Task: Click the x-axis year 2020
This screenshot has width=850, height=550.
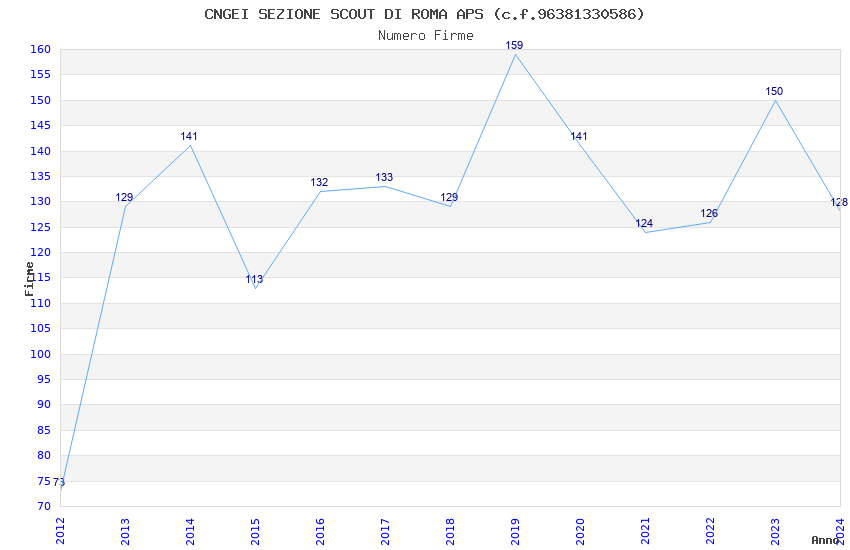Action: (x=580, y=531)
